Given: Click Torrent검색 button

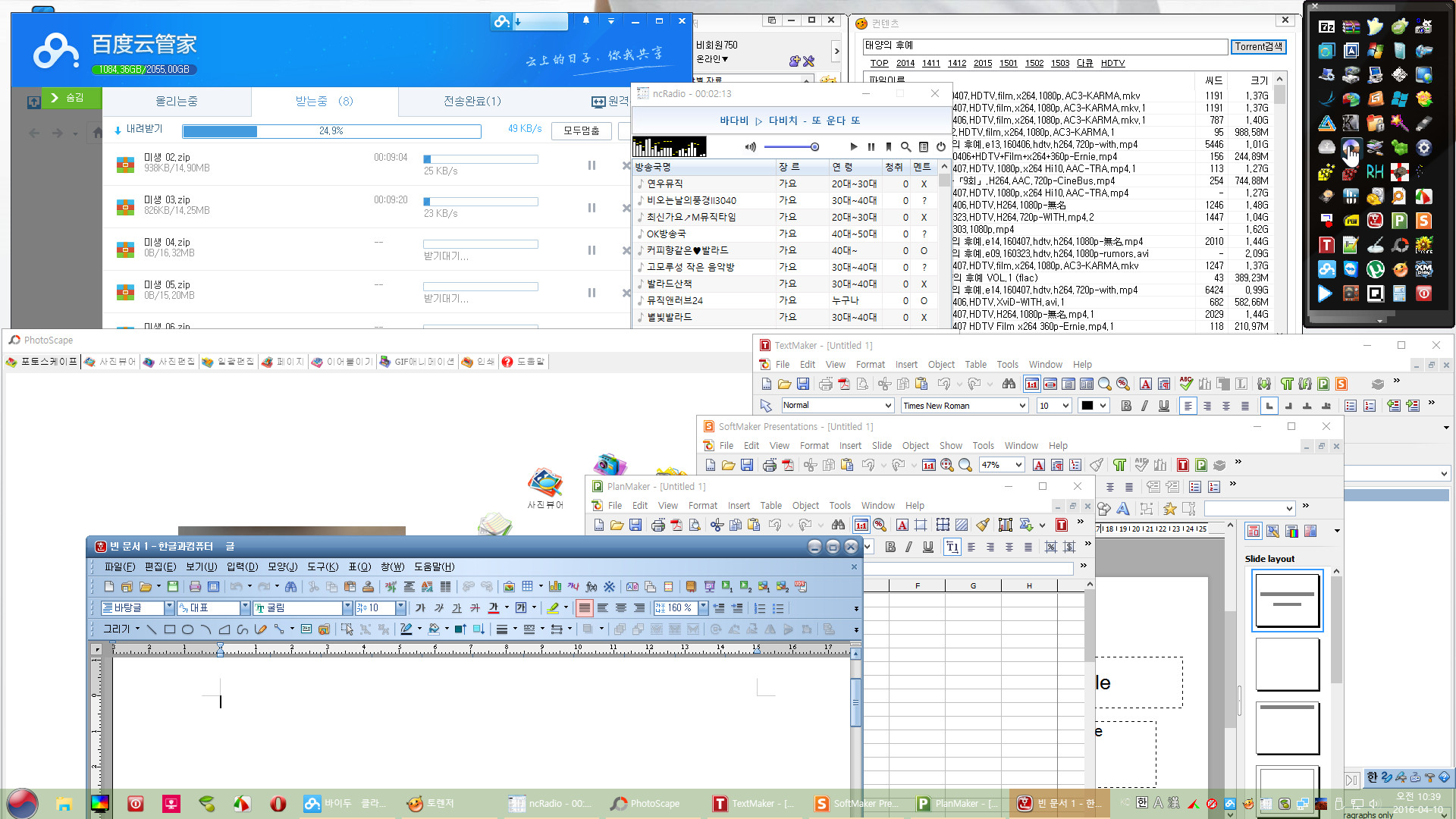Looking at the screenshot, I should 1258,47.
